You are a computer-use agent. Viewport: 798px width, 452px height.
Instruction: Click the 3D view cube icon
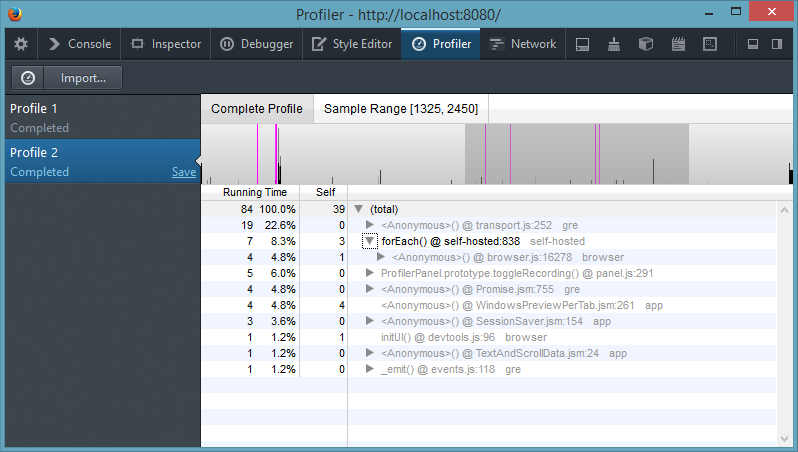(x=646, y=44)
